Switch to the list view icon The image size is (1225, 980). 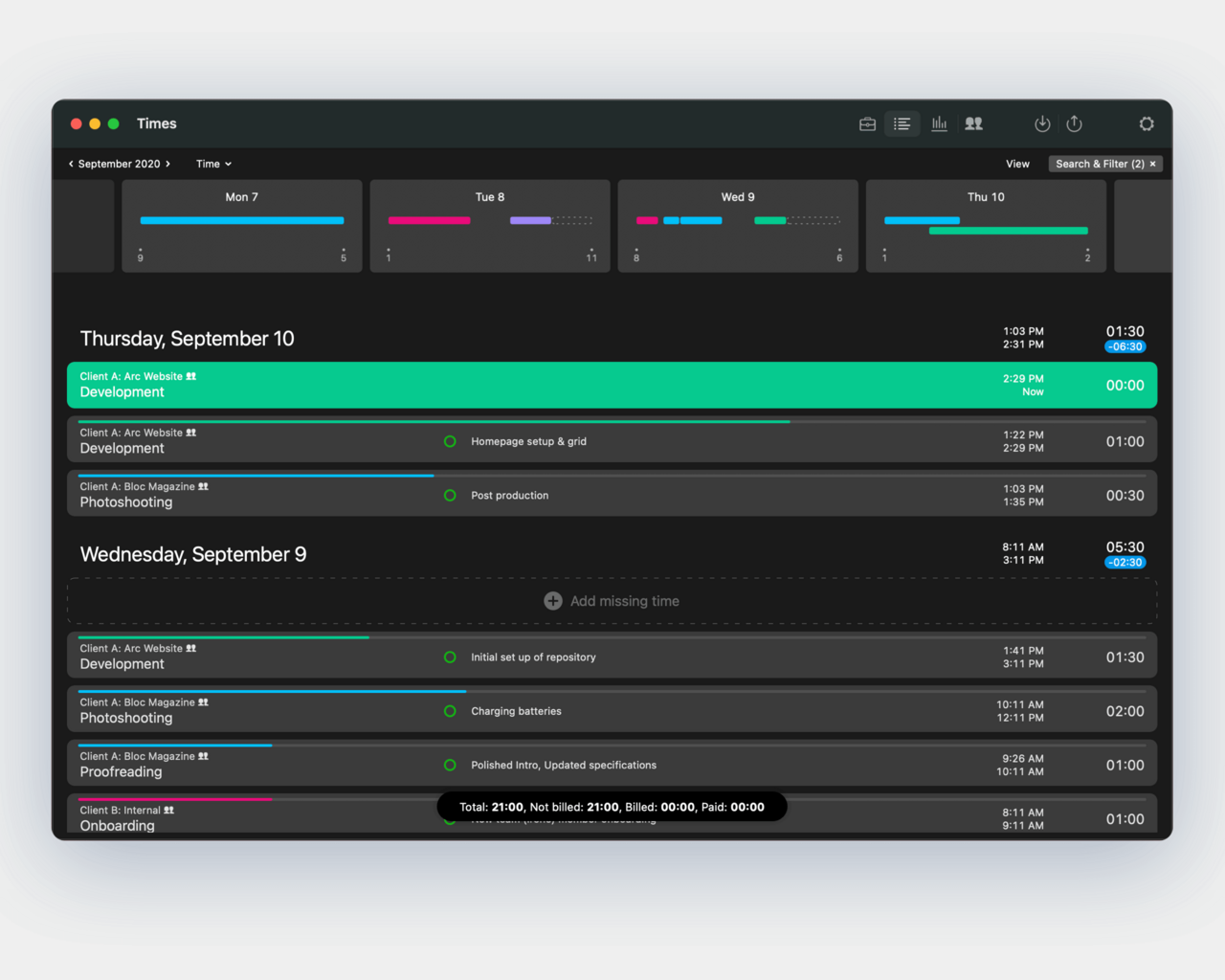tap(902, 124)
